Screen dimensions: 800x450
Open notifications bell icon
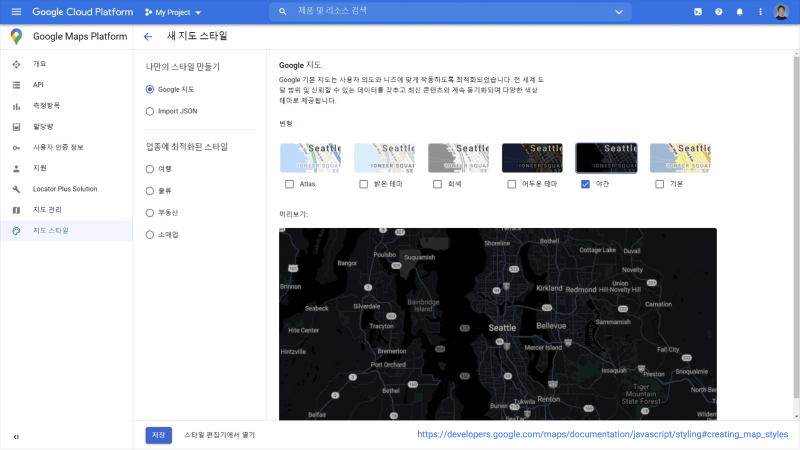(739, 12)
